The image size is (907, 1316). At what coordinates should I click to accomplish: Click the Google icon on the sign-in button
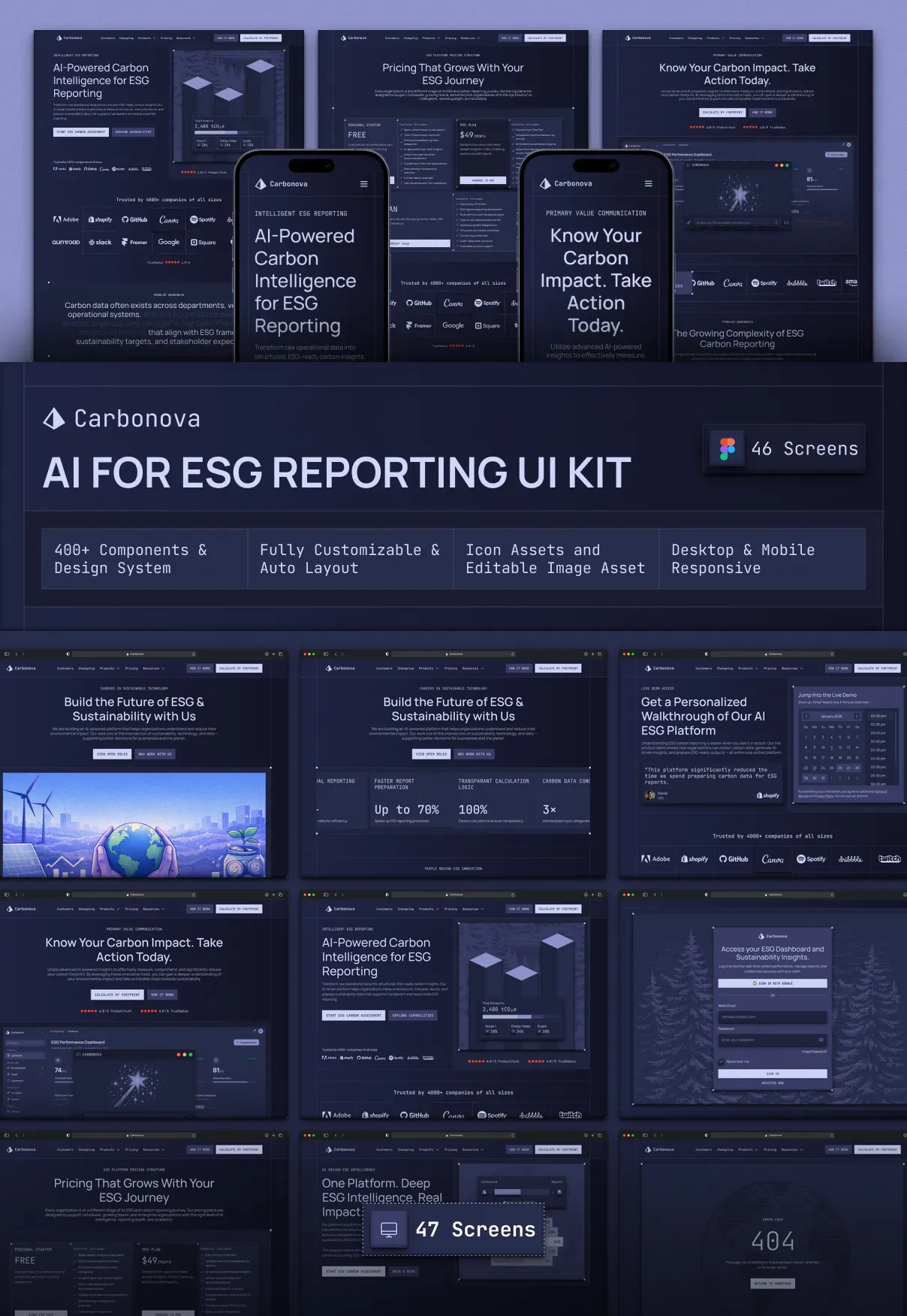coord(754,983)
